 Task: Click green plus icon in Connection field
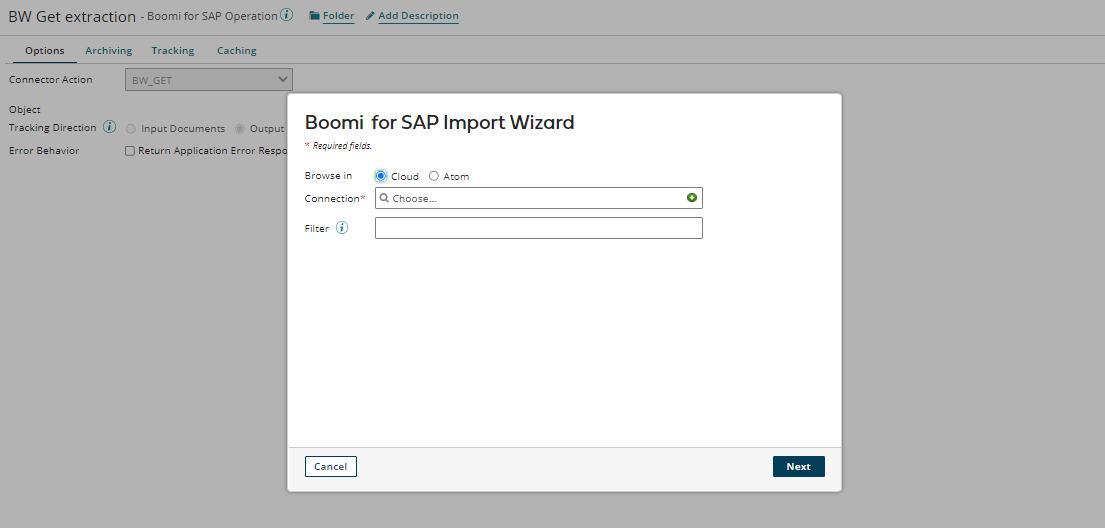[x=692, y=198]
